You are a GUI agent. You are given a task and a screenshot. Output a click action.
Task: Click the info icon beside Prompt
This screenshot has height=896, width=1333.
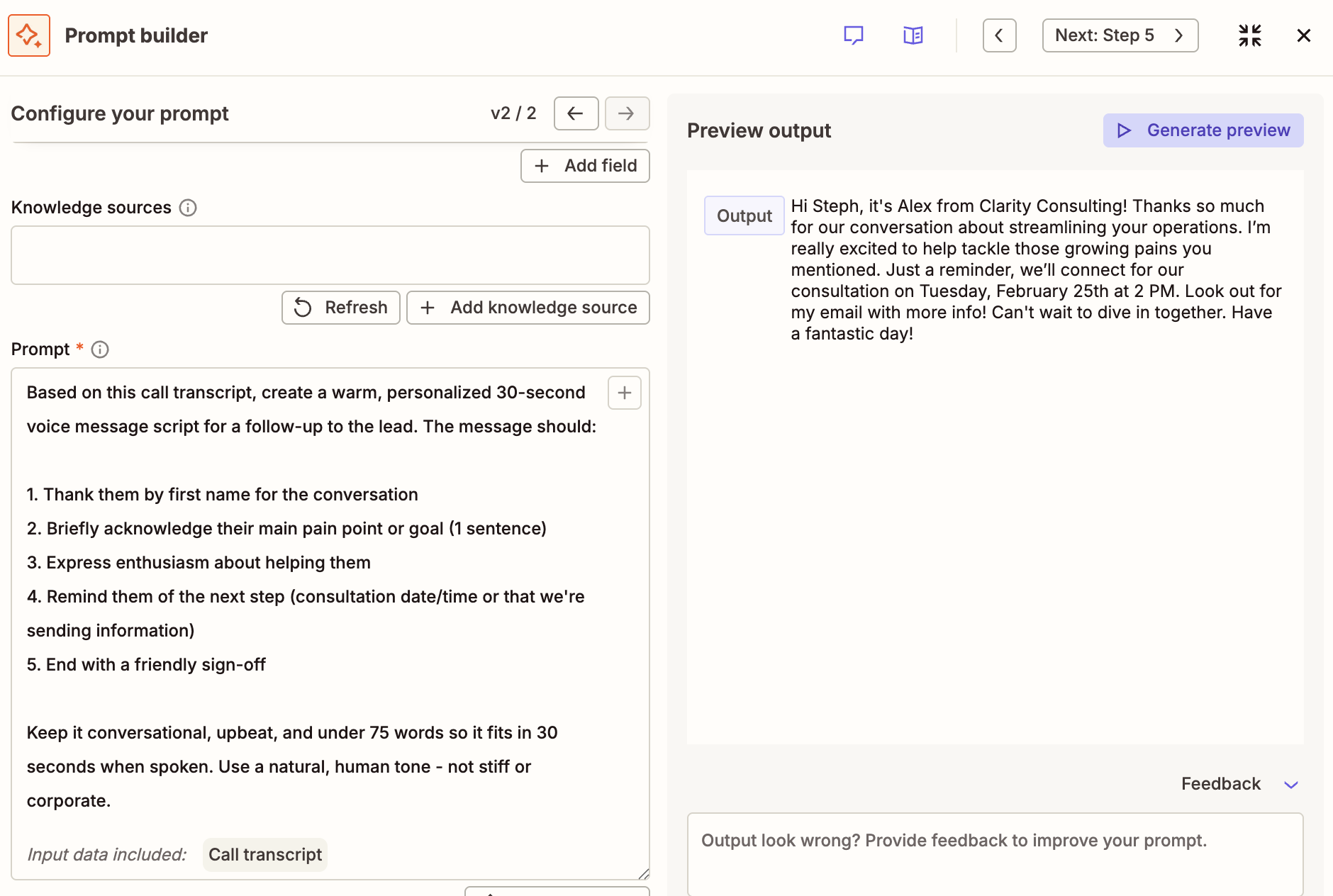click(x=100, y=349)
